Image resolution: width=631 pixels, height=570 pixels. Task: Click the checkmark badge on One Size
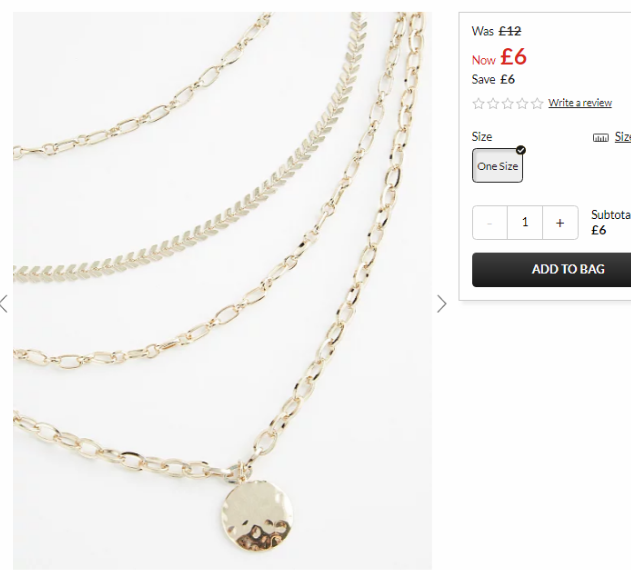click(x=521, y=150)
